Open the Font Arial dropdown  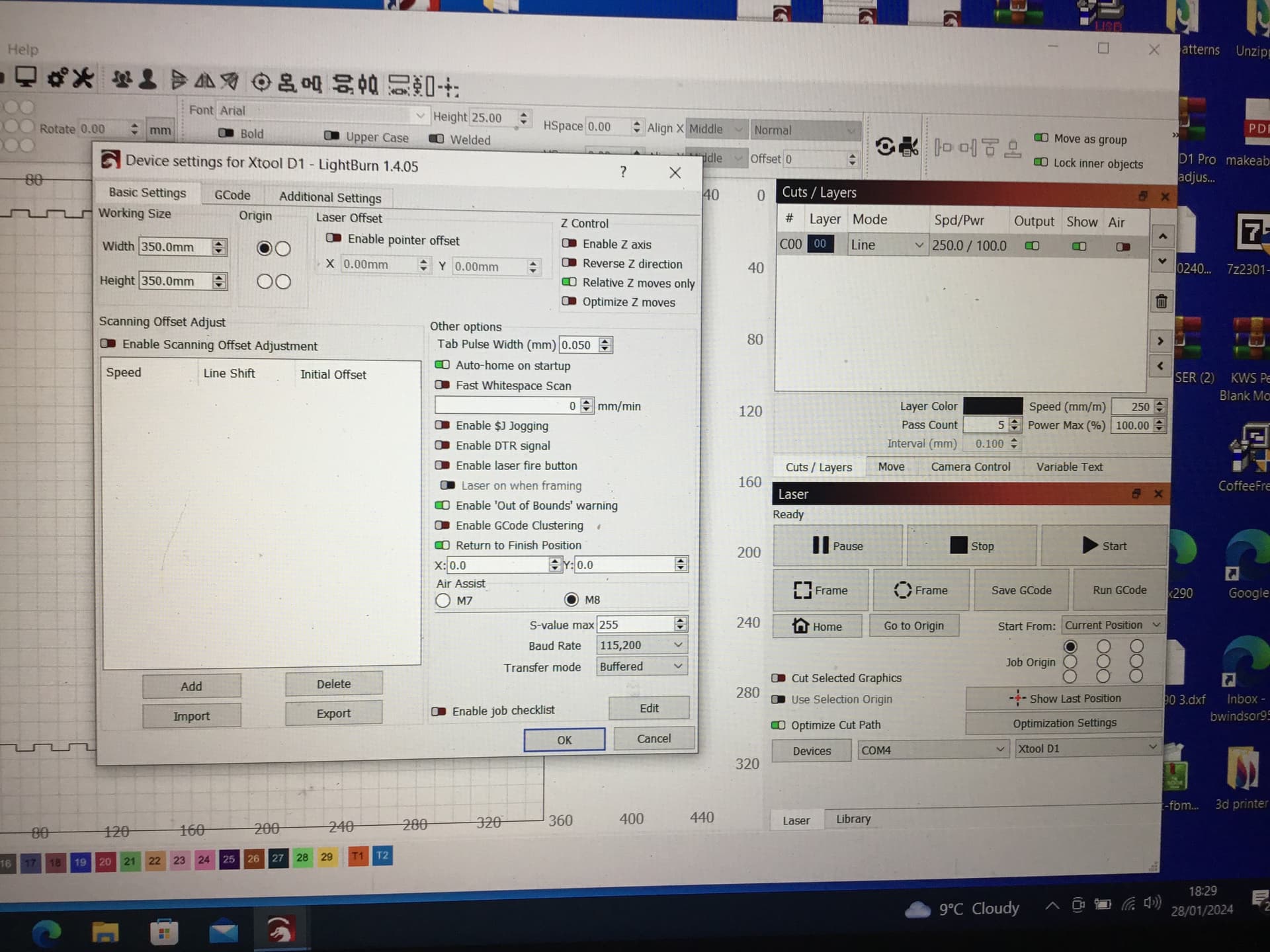pos(323,112)
